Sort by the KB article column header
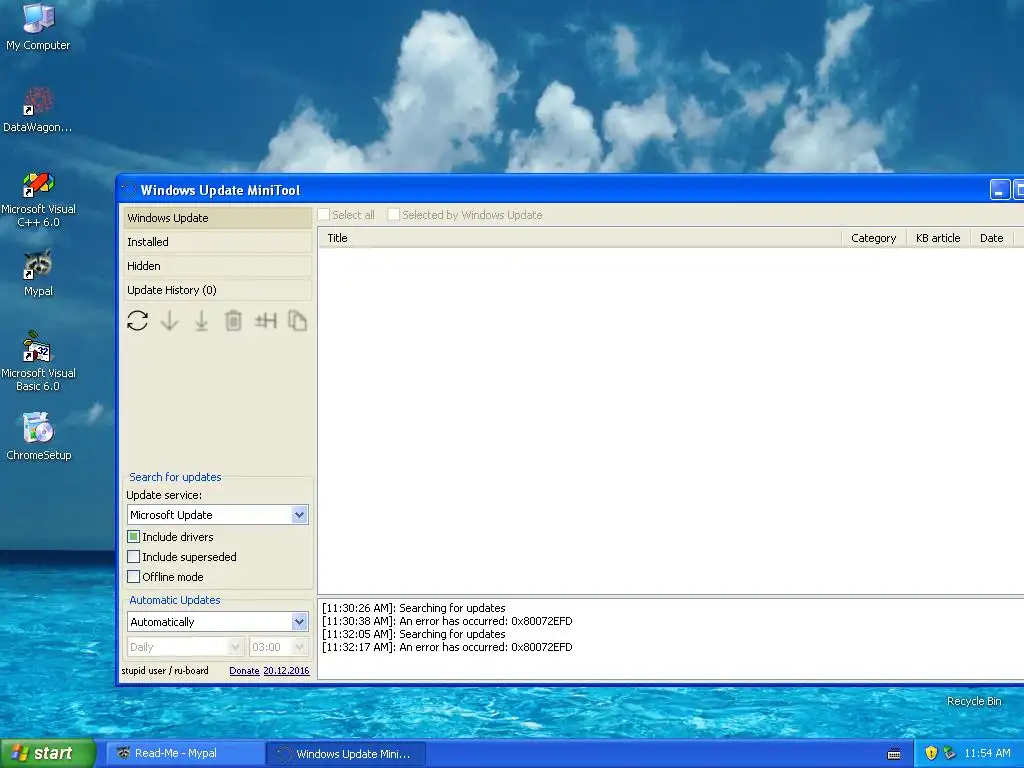This screenshot has width=1024, height=768. click(938, 238)
